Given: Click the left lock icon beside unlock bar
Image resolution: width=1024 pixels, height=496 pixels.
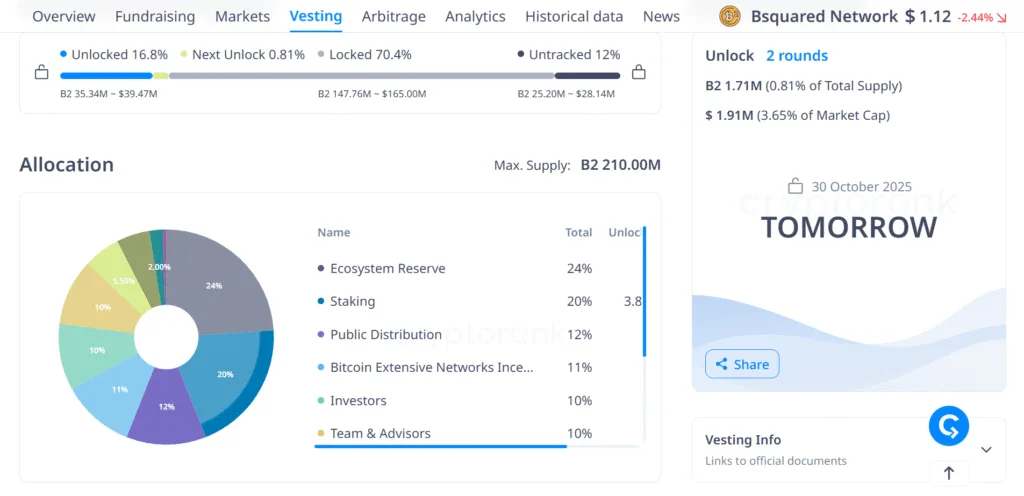Looking at the screenshot, I should tap(41, 73).
